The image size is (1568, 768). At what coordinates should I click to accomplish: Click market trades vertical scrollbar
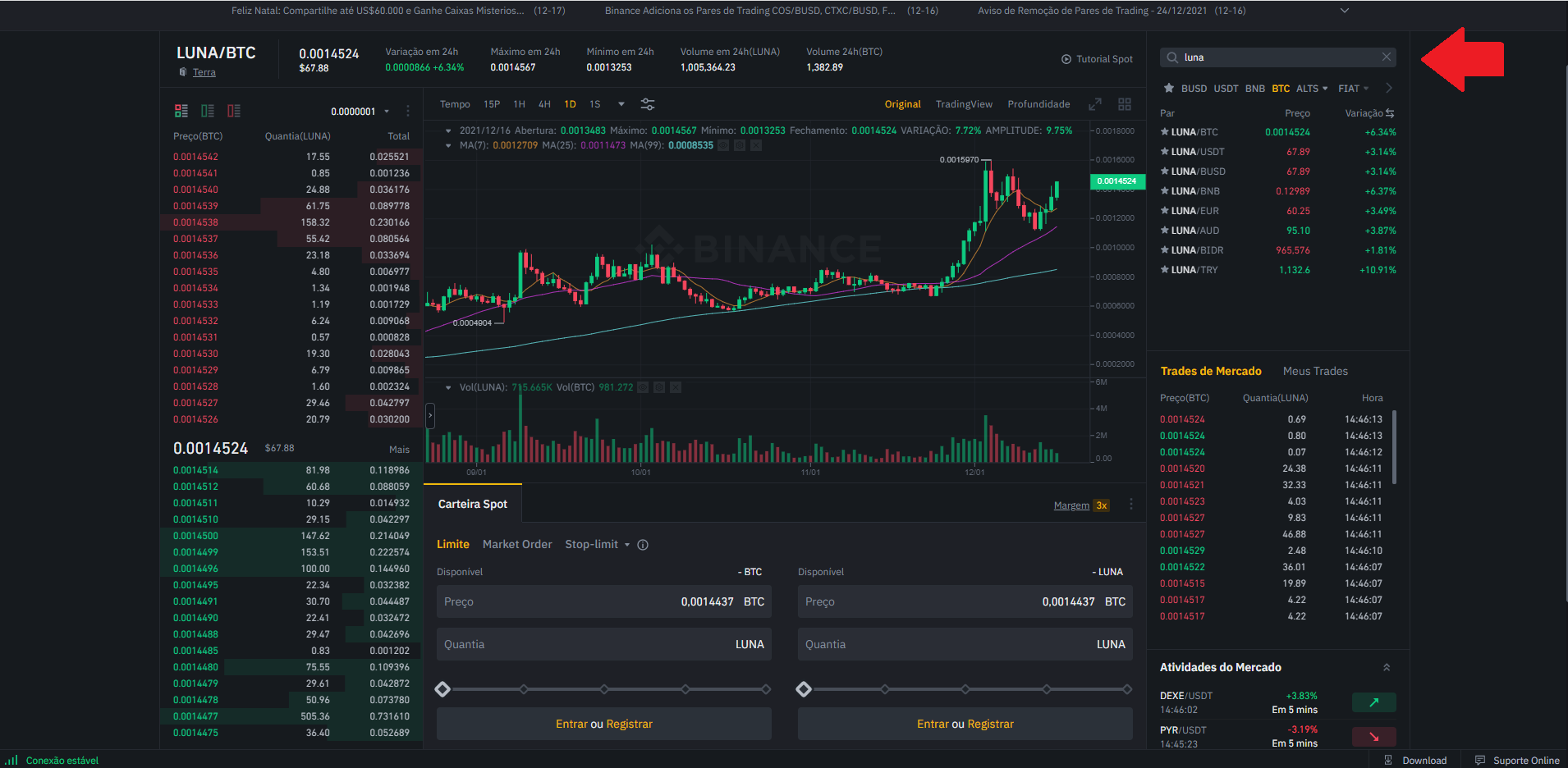click(1394, 447)
